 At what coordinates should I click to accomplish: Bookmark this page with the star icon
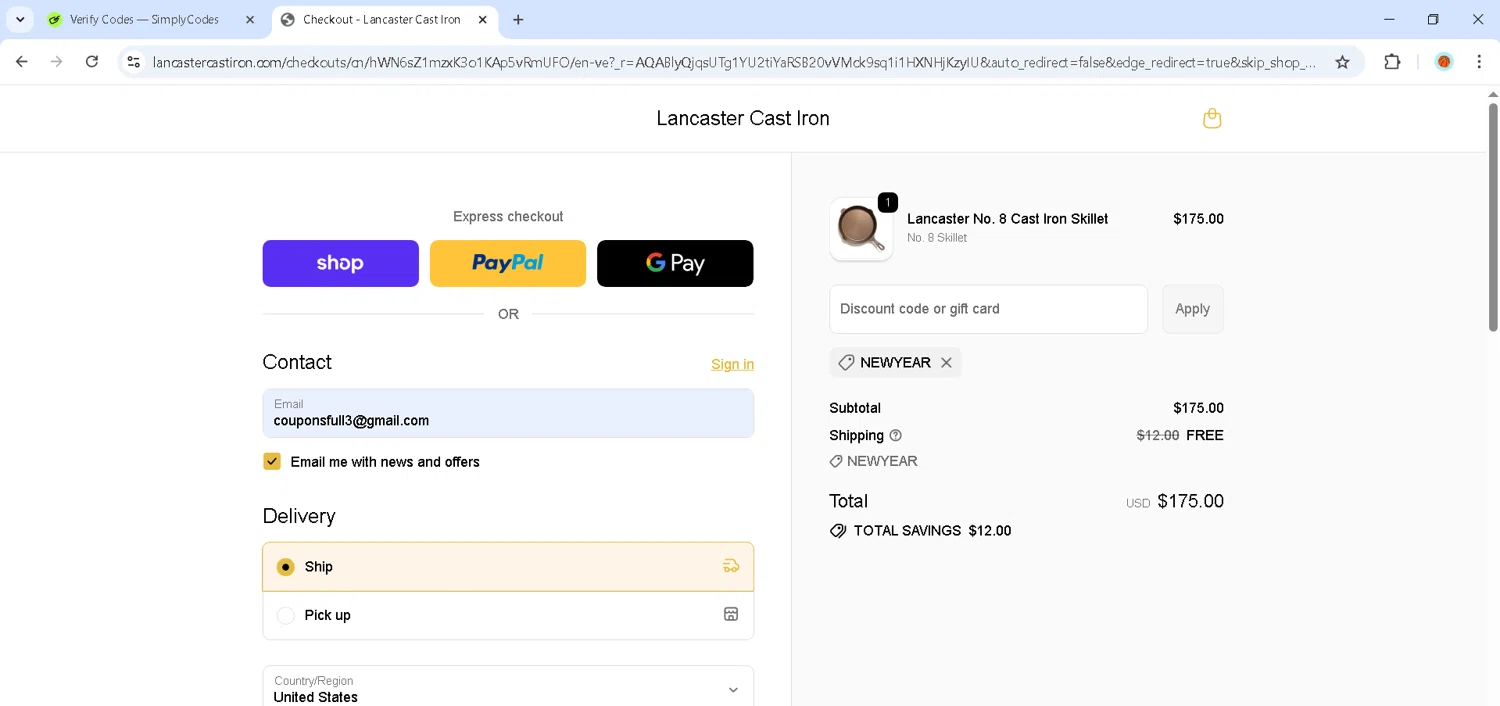tap(1342, 62)
